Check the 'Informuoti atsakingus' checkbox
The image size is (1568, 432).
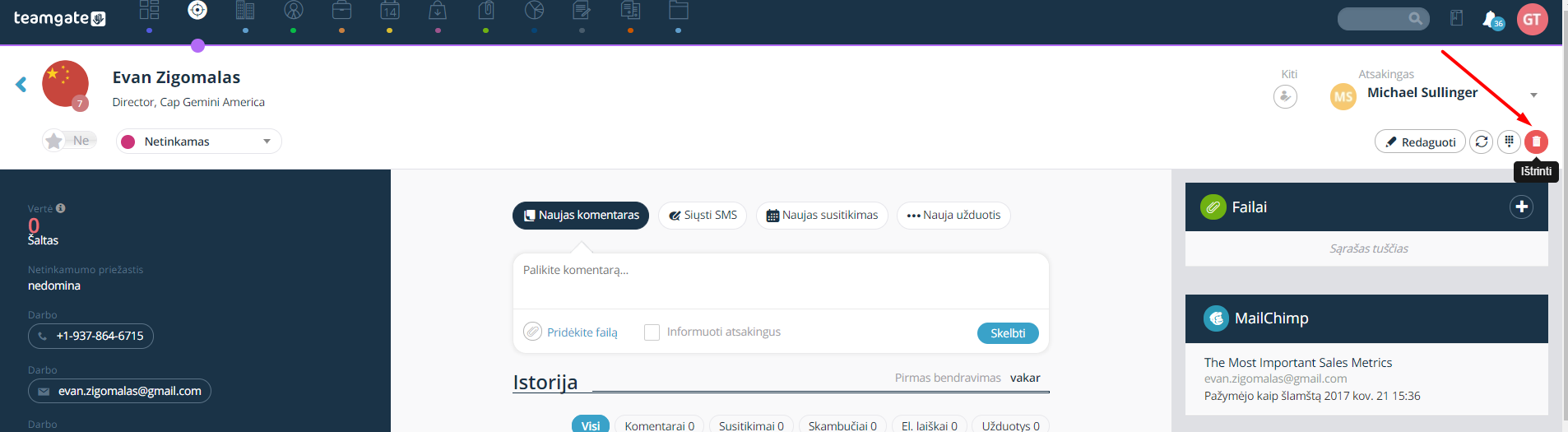tap(652, 332)
